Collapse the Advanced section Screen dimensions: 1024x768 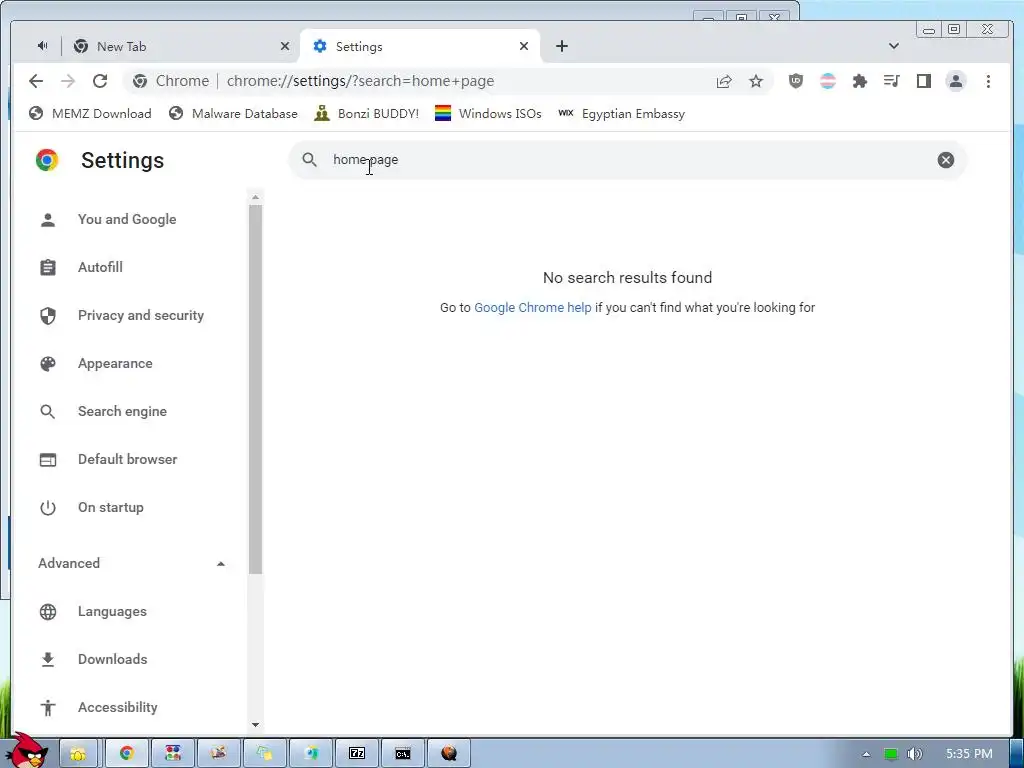[x=221, y=564]
